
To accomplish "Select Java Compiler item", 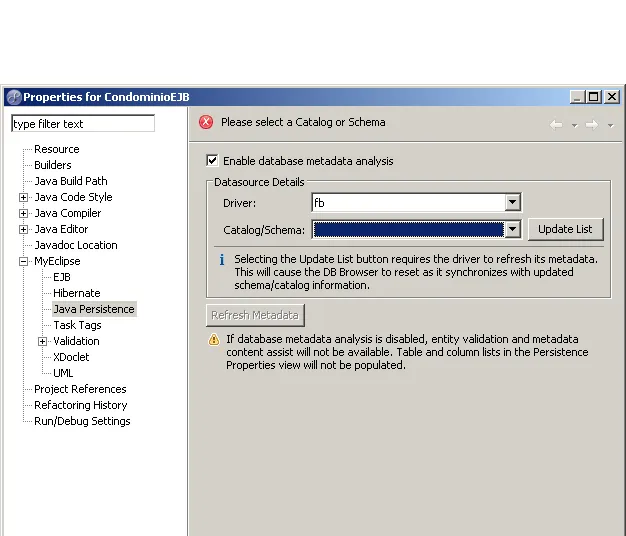I will (68, 213).
